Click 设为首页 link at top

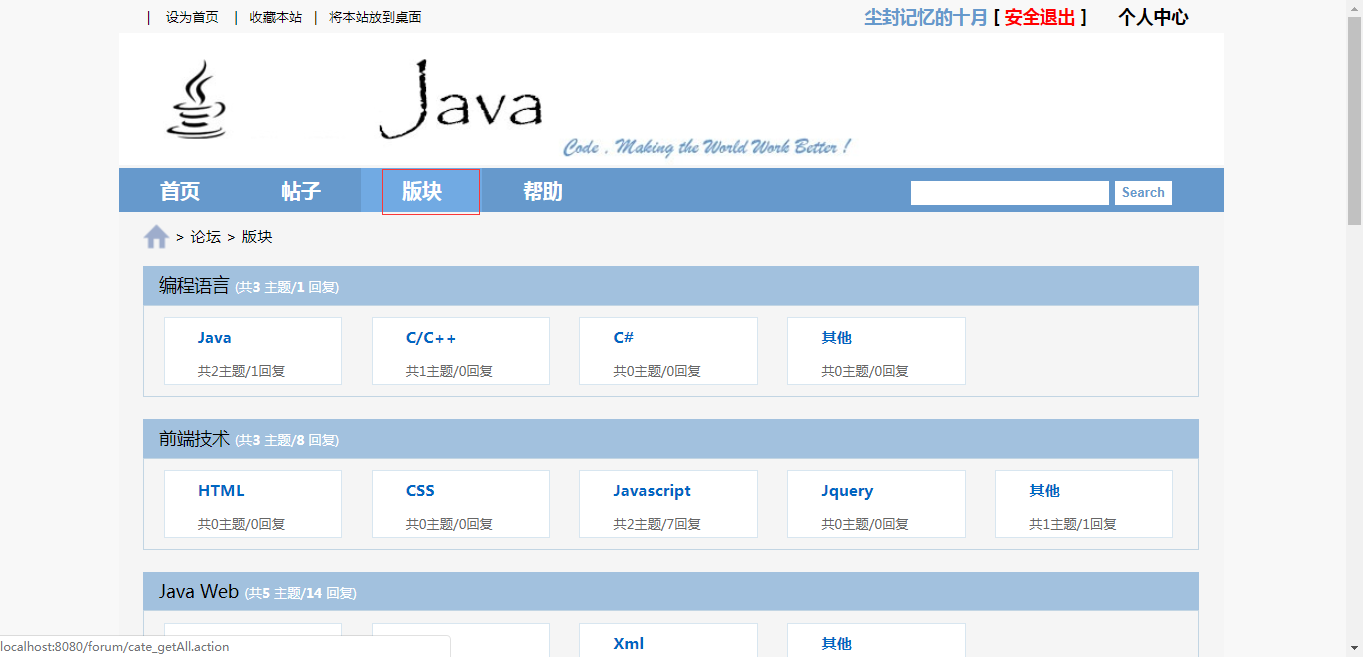pyautogui.click(x=192, y=17)
